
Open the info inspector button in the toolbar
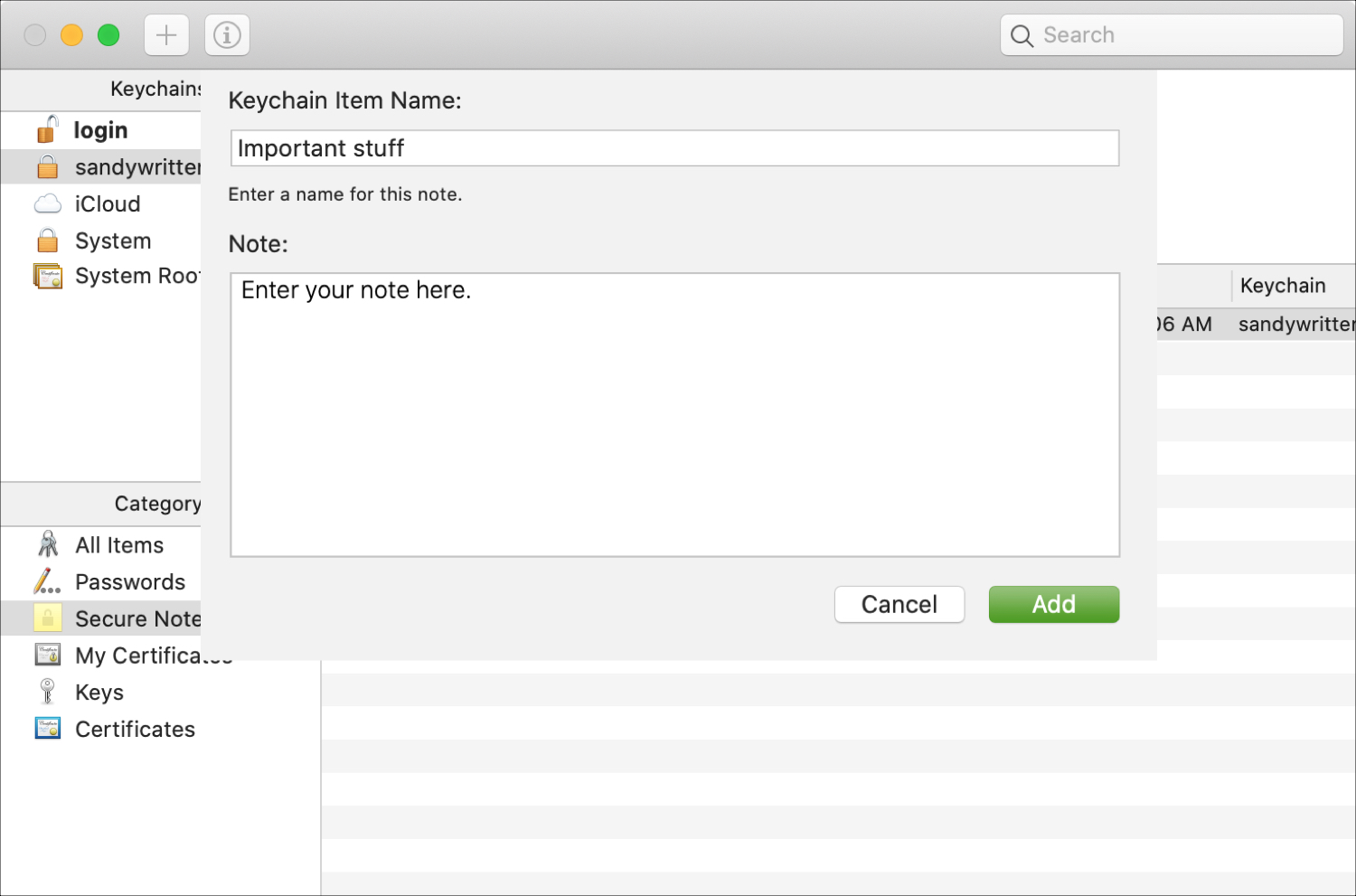pyautogui.click(x=227, y=35)
